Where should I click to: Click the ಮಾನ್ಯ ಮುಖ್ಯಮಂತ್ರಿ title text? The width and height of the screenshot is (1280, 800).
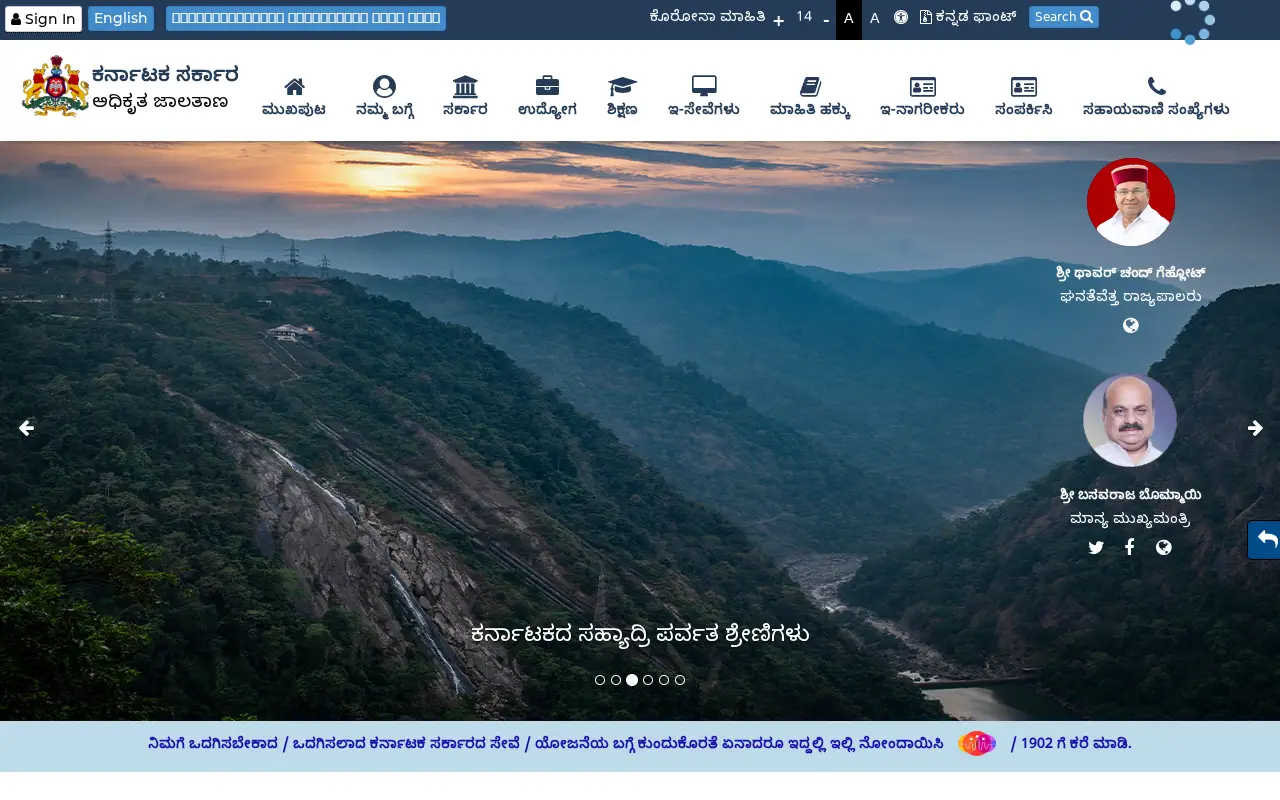1130,519
